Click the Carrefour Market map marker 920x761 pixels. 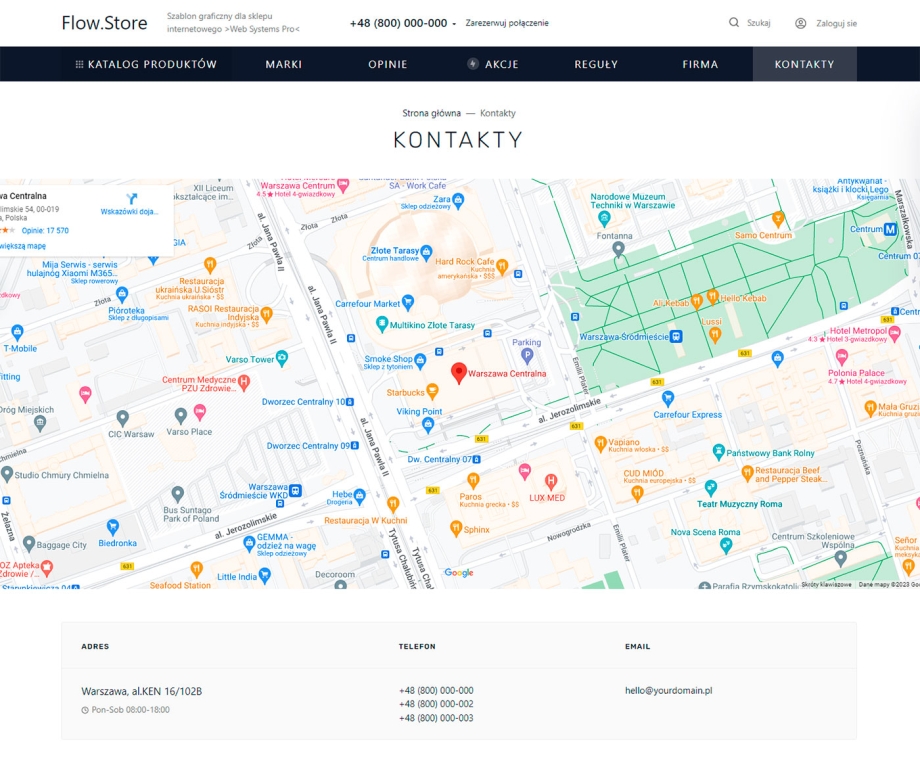tap(408, 303)
